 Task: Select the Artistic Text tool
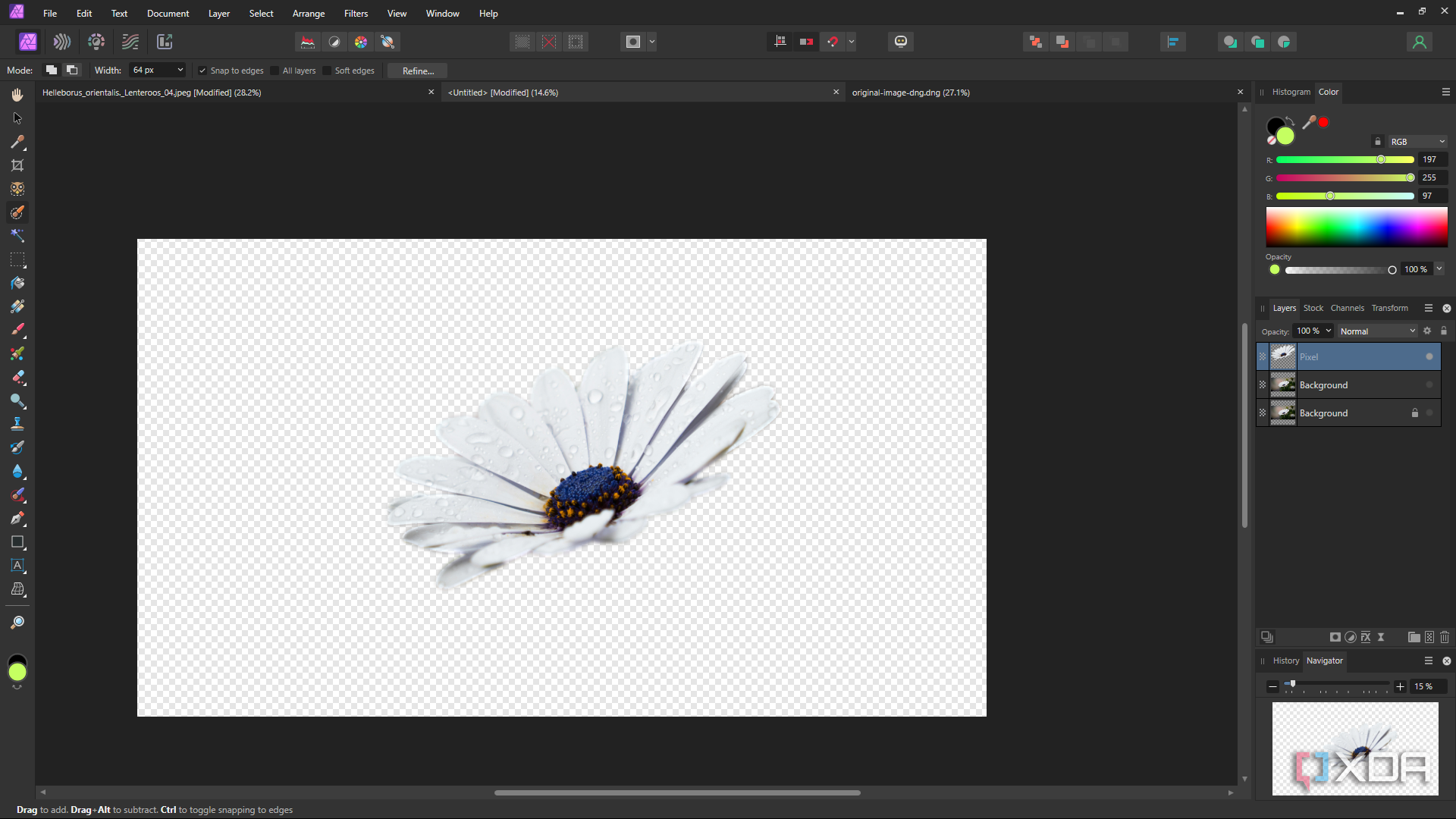point(17,566)
